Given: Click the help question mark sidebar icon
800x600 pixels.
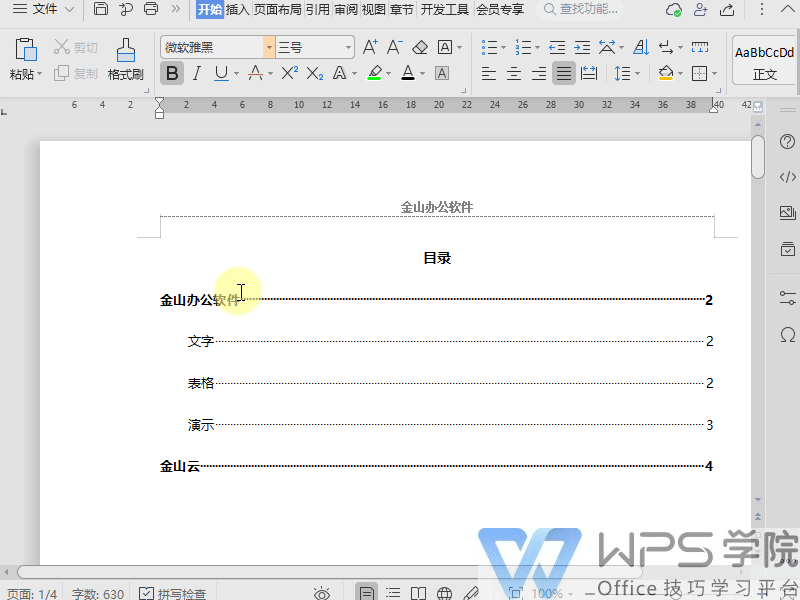Looking at the screenshot, I should [787, 142].
